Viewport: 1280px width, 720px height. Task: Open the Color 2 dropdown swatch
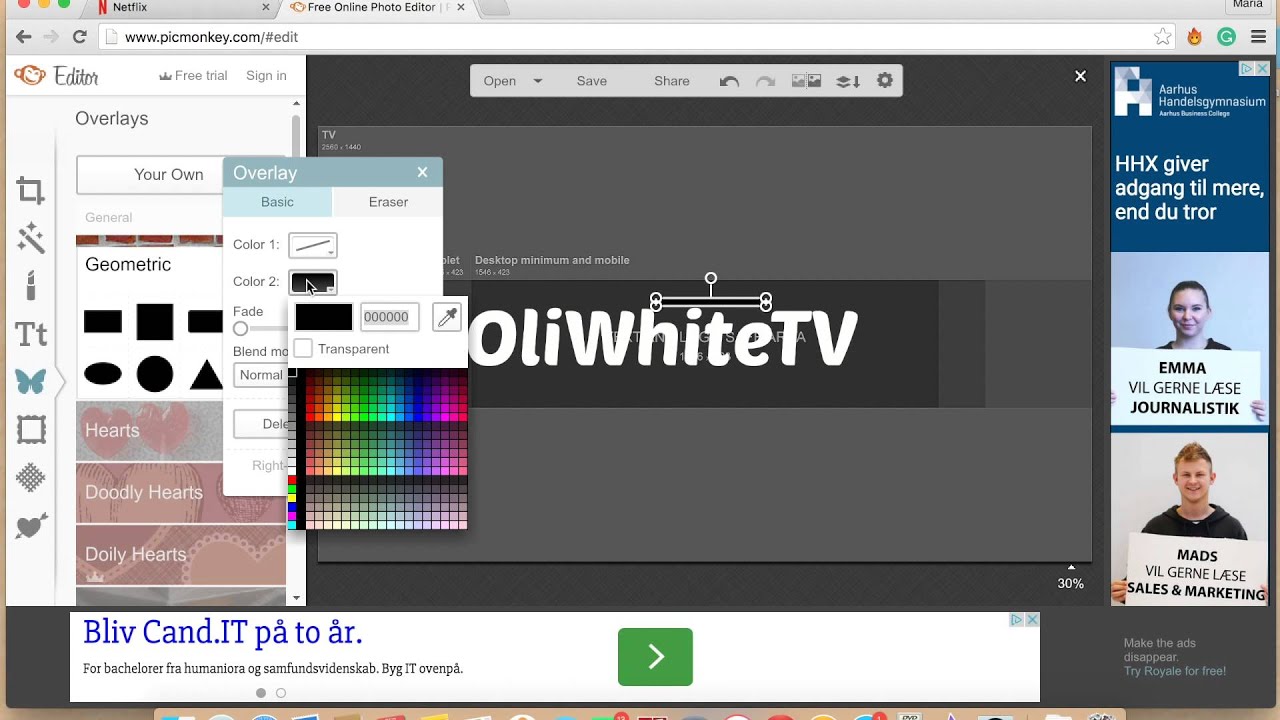[x=313, y=282]
